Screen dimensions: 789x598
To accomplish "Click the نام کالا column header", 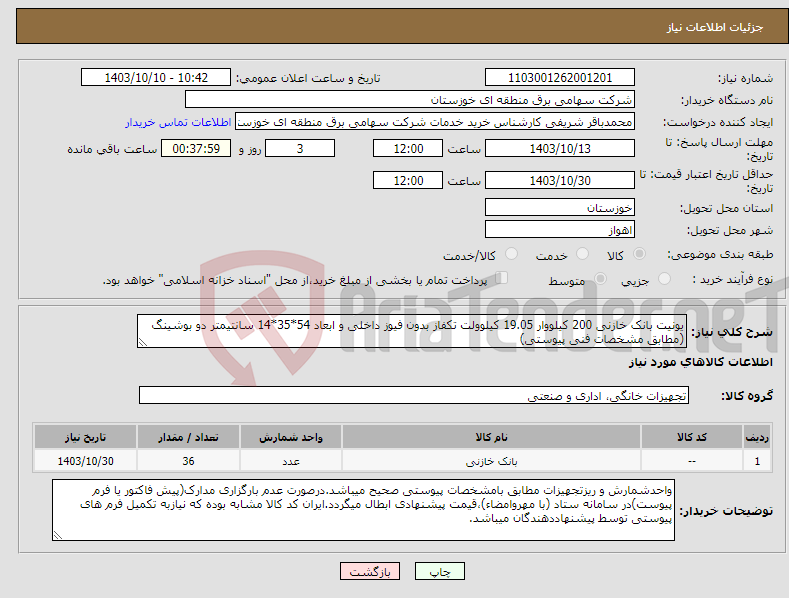I will coord(491,437).
